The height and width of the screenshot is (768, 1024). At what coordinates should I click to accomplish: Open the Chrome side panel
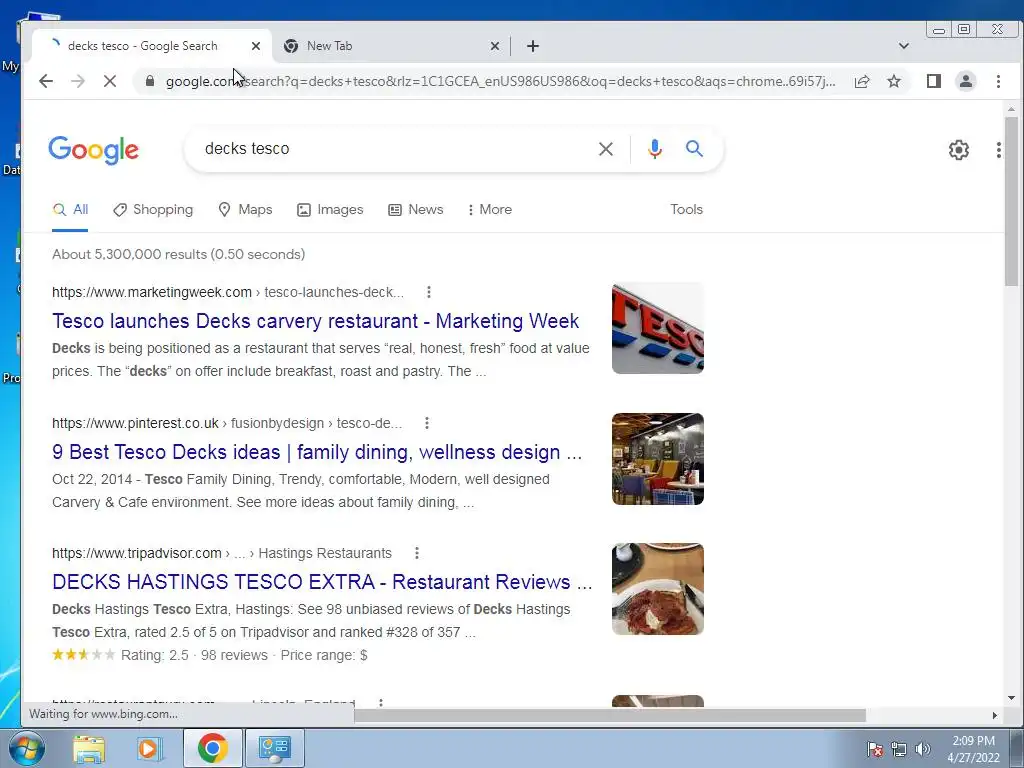[x=934, y=81]
